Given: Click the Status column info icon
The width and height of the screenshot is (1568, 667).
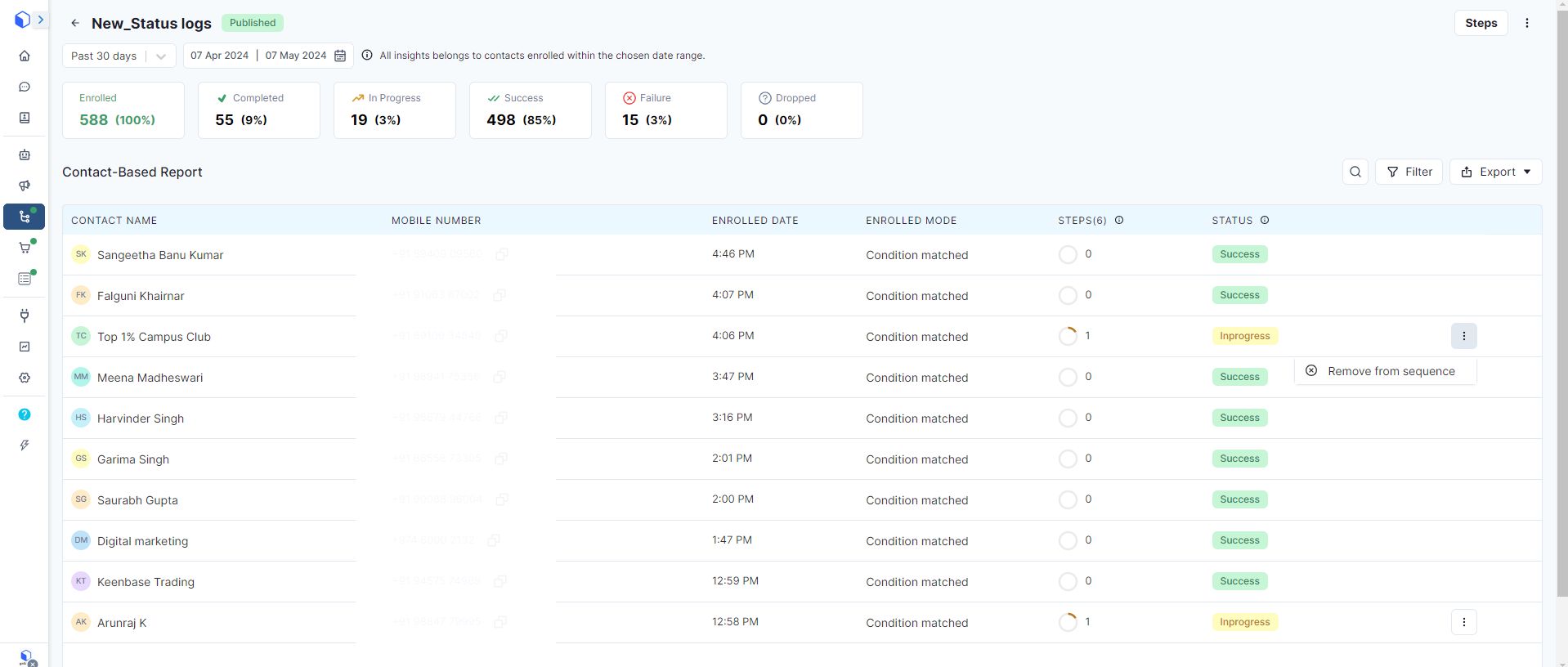Looking at the screenshot, I should pyautogui.click(x=1265, y=220).
